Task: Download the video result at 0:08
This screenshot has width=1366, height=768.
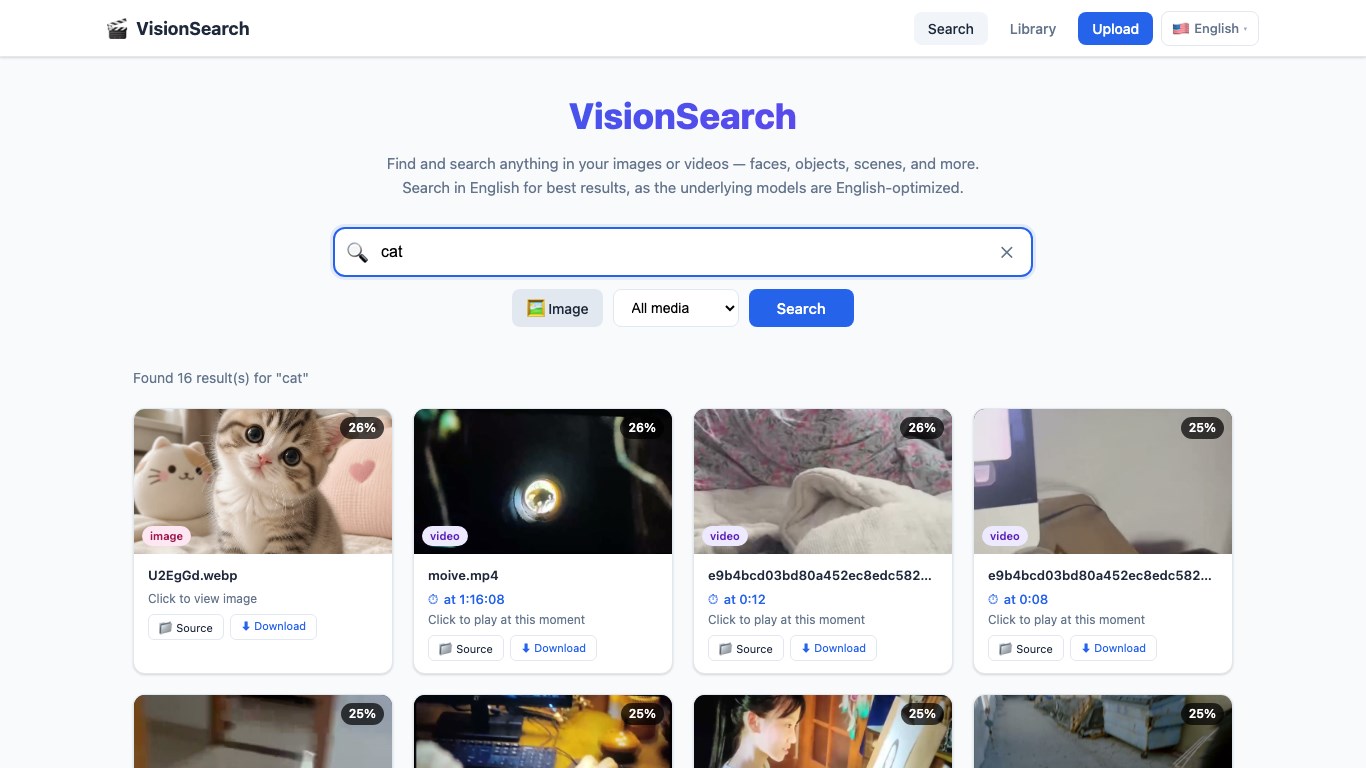Action: 1113,648
